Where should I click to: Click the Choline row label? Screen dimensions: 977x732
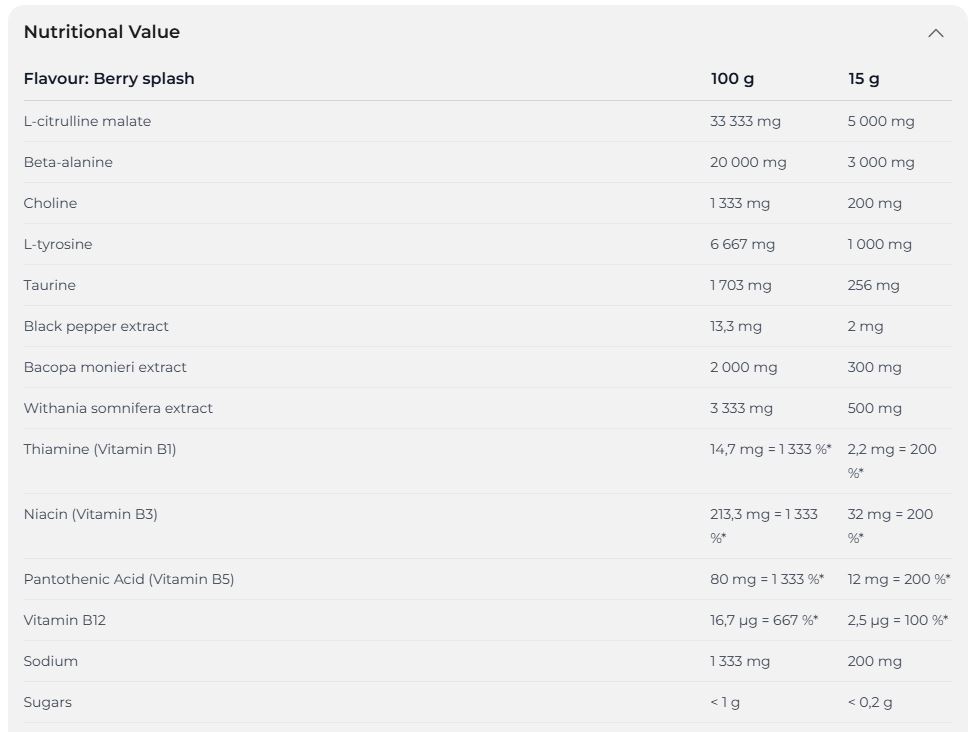(50, 203)
